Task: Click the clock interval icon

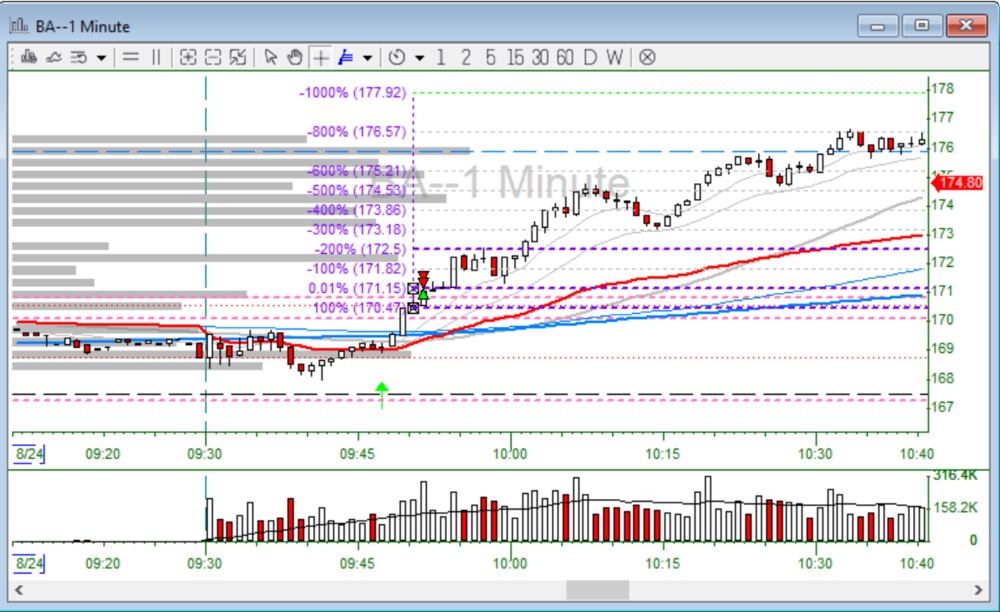Action: [397, 57]
